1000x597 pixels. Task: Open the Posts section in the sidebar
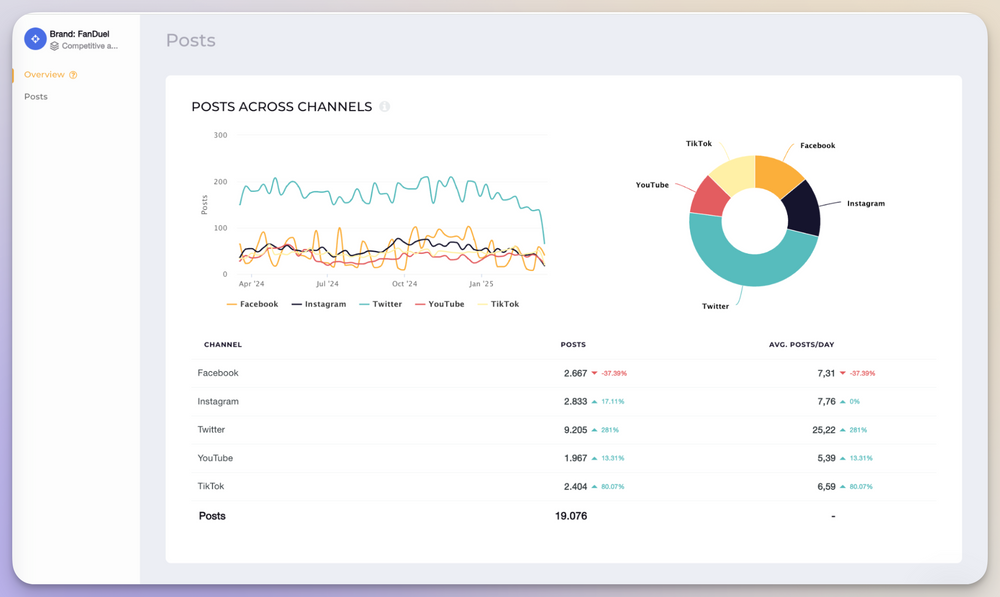(x=35, y=96)
